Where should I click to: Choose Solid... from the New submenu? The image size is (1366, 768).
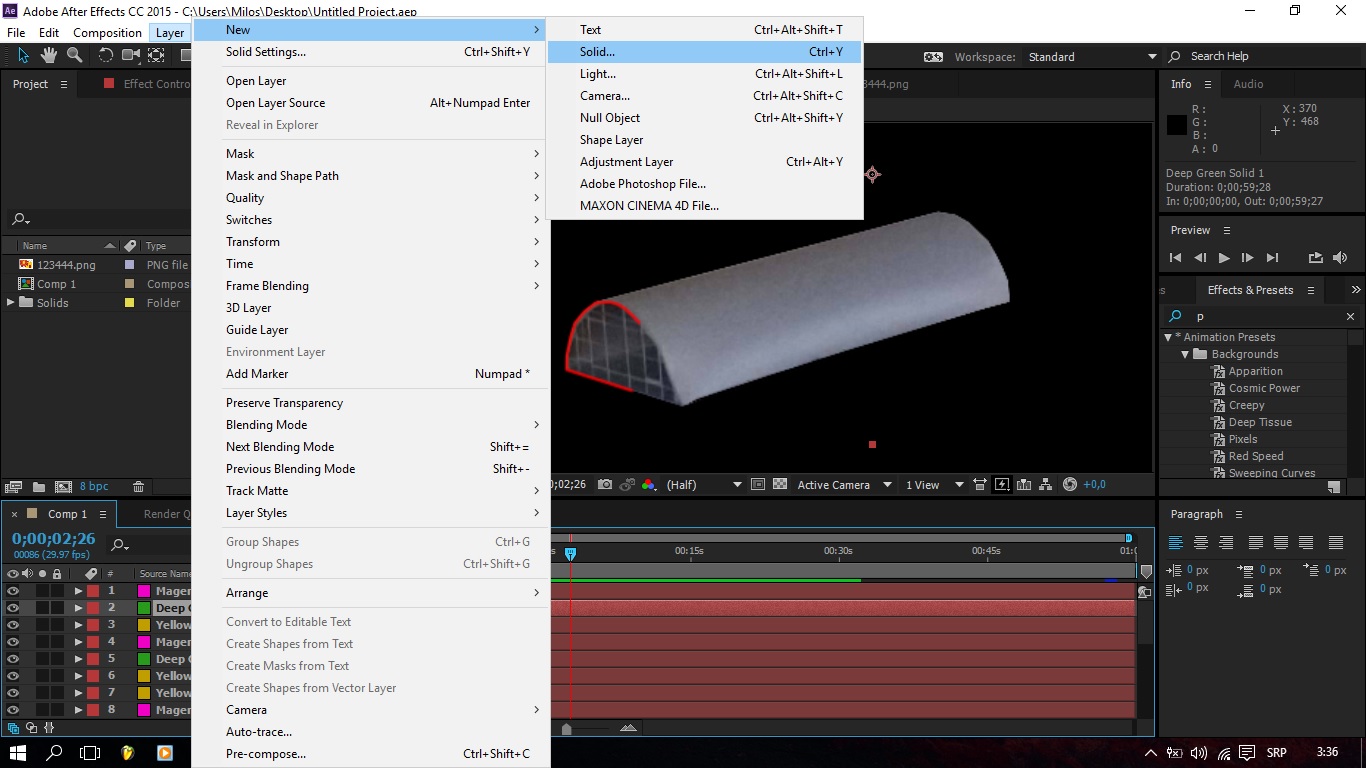pyautogui.click(x=704, y=52)
